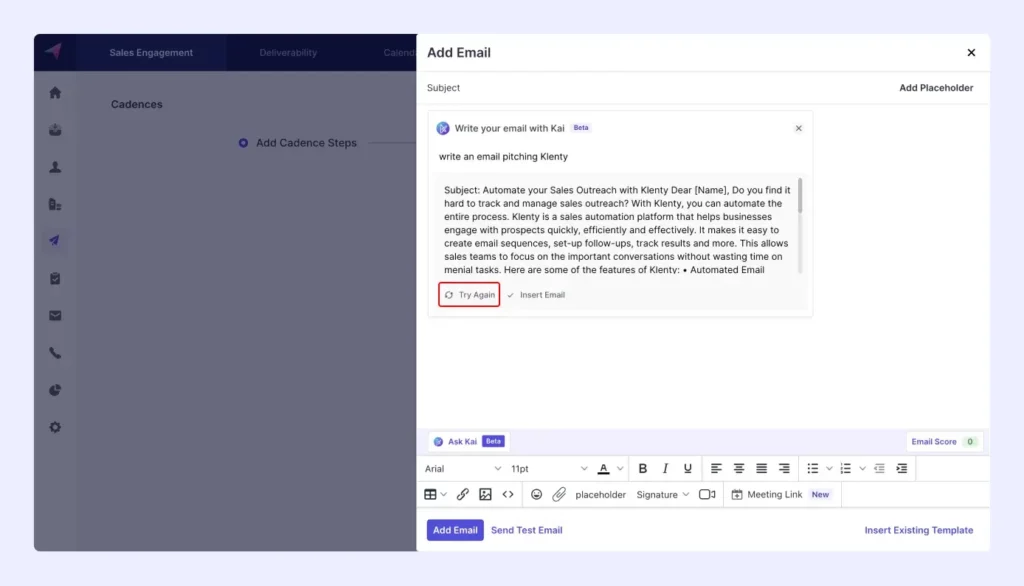Enable underline formatting for the email text

[687, 467]
